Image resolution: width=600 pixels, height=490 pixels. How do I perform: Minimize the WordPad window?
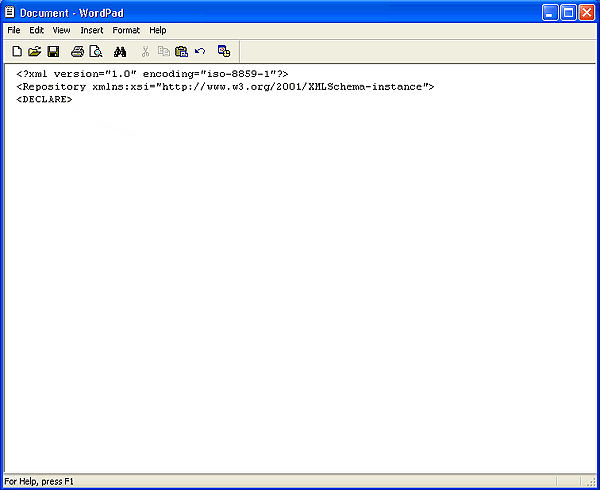pos(550,13)
